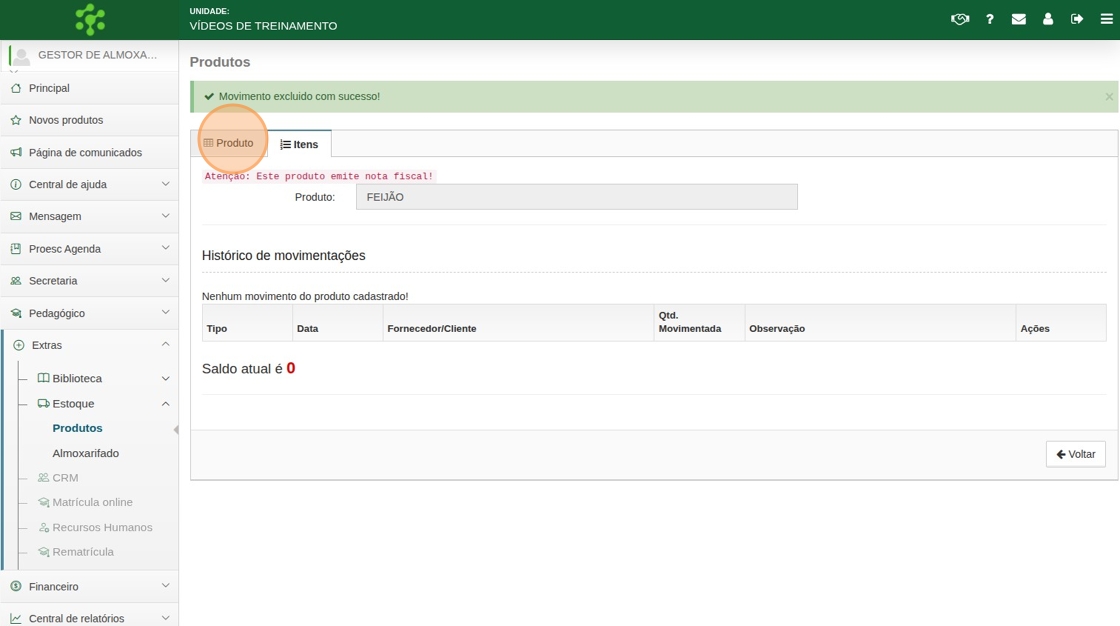Collapse the Extras menu chevron
The image size is (1120, 626).
click(165, 344)
